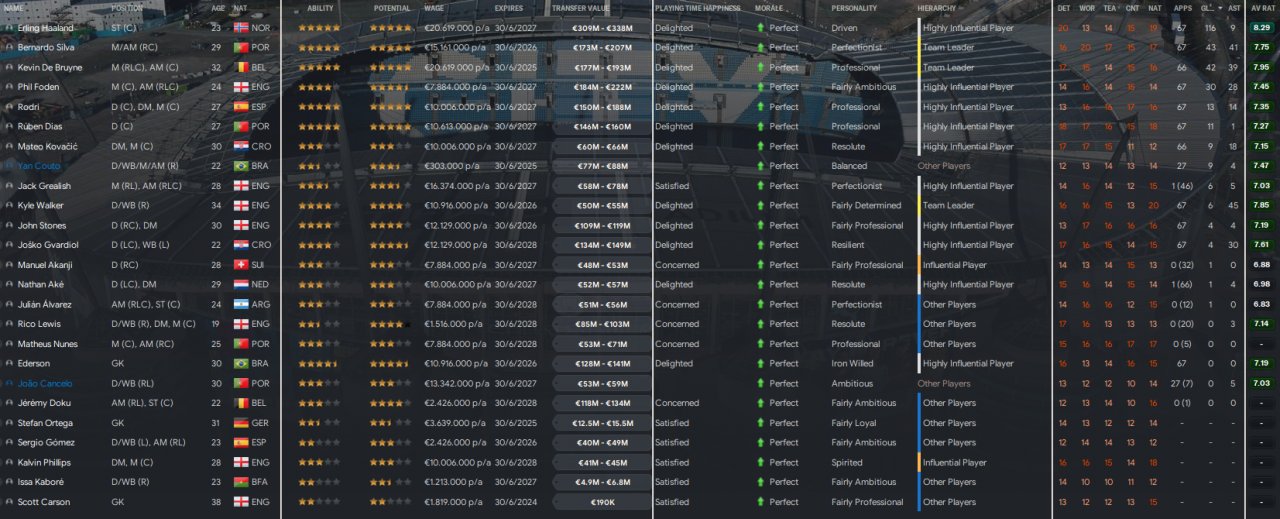Click the Burkina Faso flag in Issa Kaboré's row
This screenshot has height=519, width=1280.
pos(240,482)
